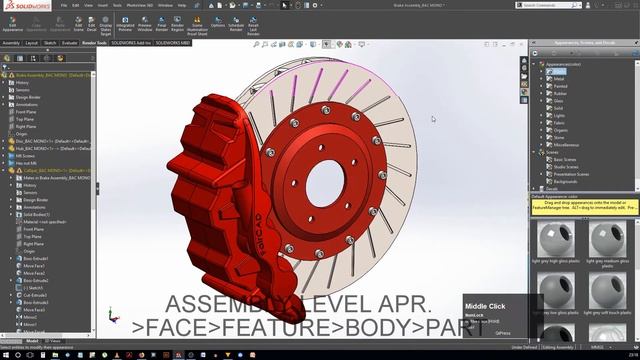Click the Rebuild traffic light icon
The height and width of the screenshot is (360, 640).
tap(298, 5)
